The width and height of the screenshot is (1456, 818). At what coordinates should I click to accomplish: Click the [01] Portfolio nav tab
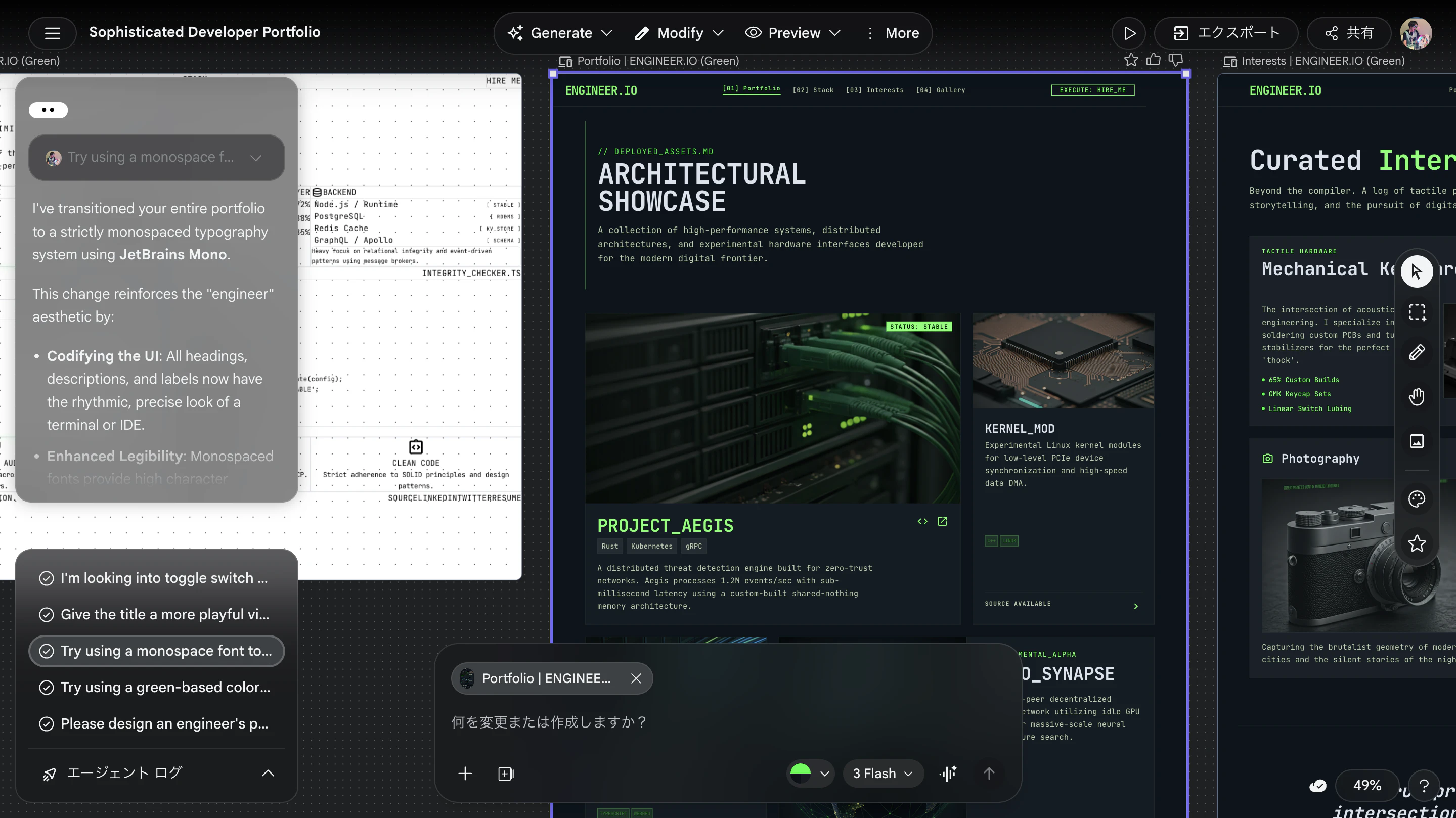(751, 89)
